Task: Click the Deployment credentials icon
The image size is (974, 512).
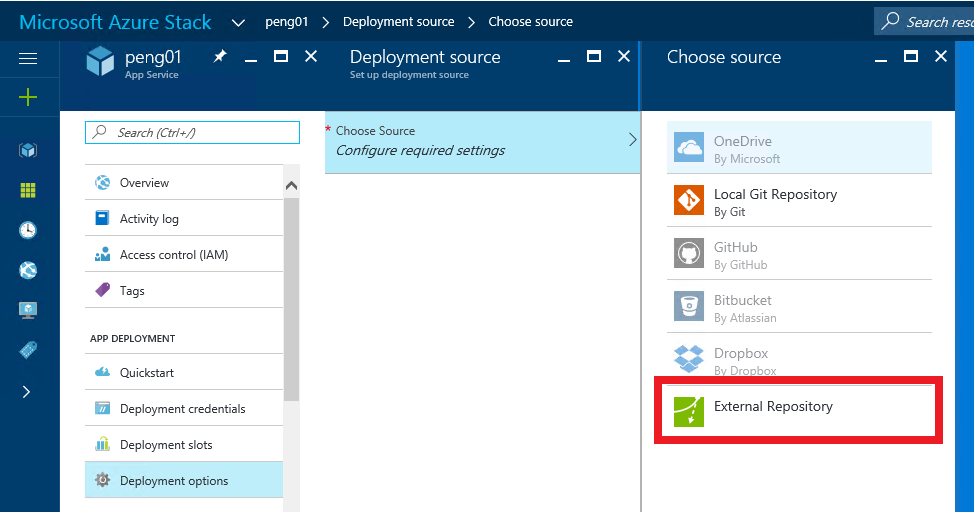Action: 102,408
